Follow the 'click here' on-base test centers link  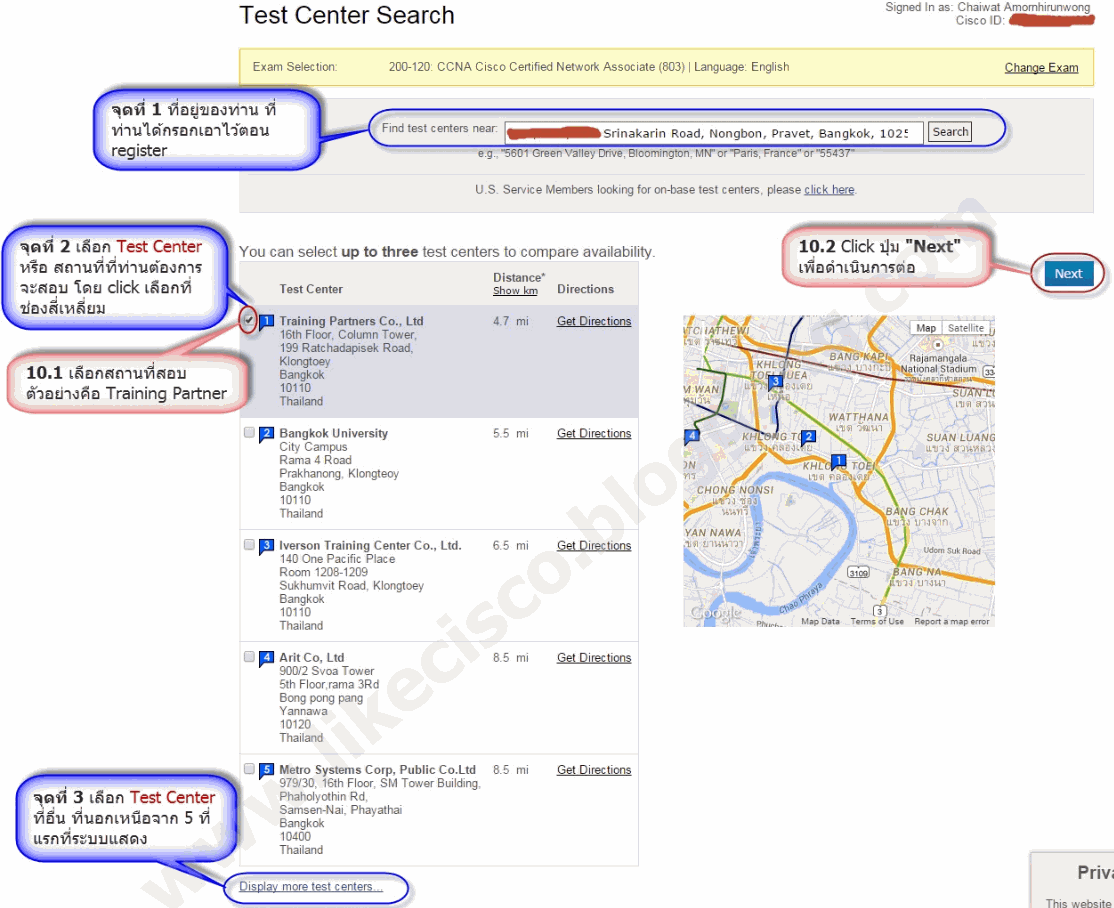[829, 190]
